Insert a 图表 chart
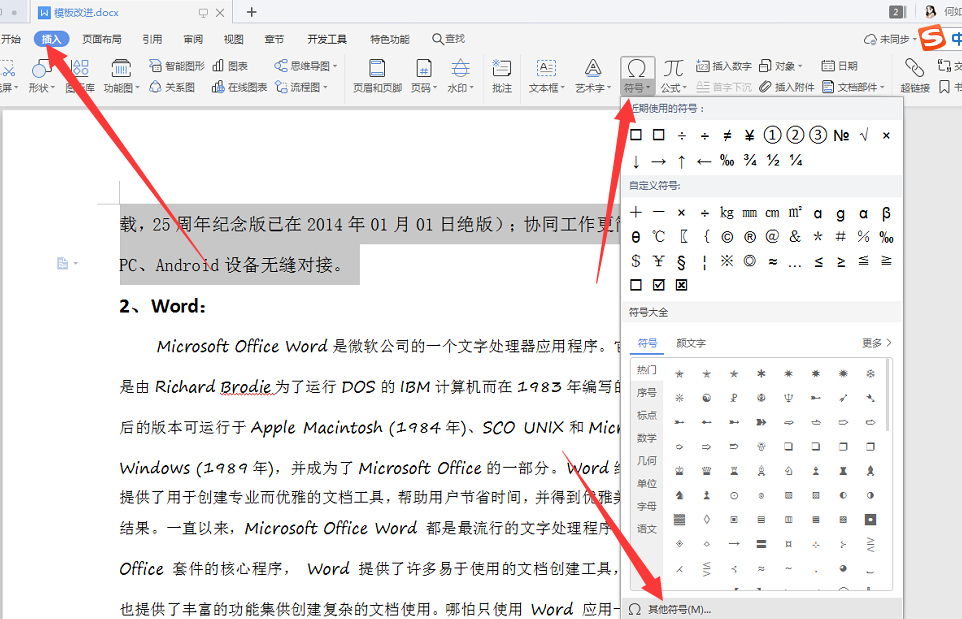This screenshot has height=619, width=962. pos(230,66)
